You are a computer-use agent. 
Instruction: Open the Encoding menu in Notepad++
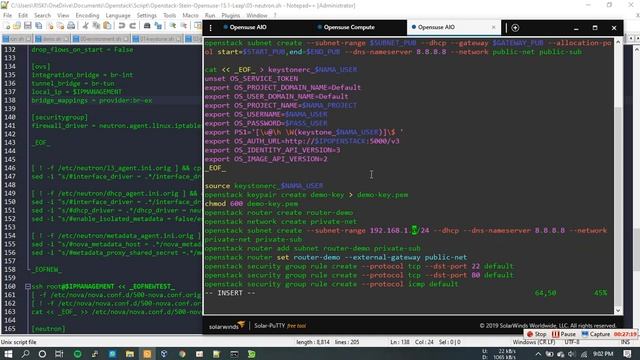pos(87,16)
